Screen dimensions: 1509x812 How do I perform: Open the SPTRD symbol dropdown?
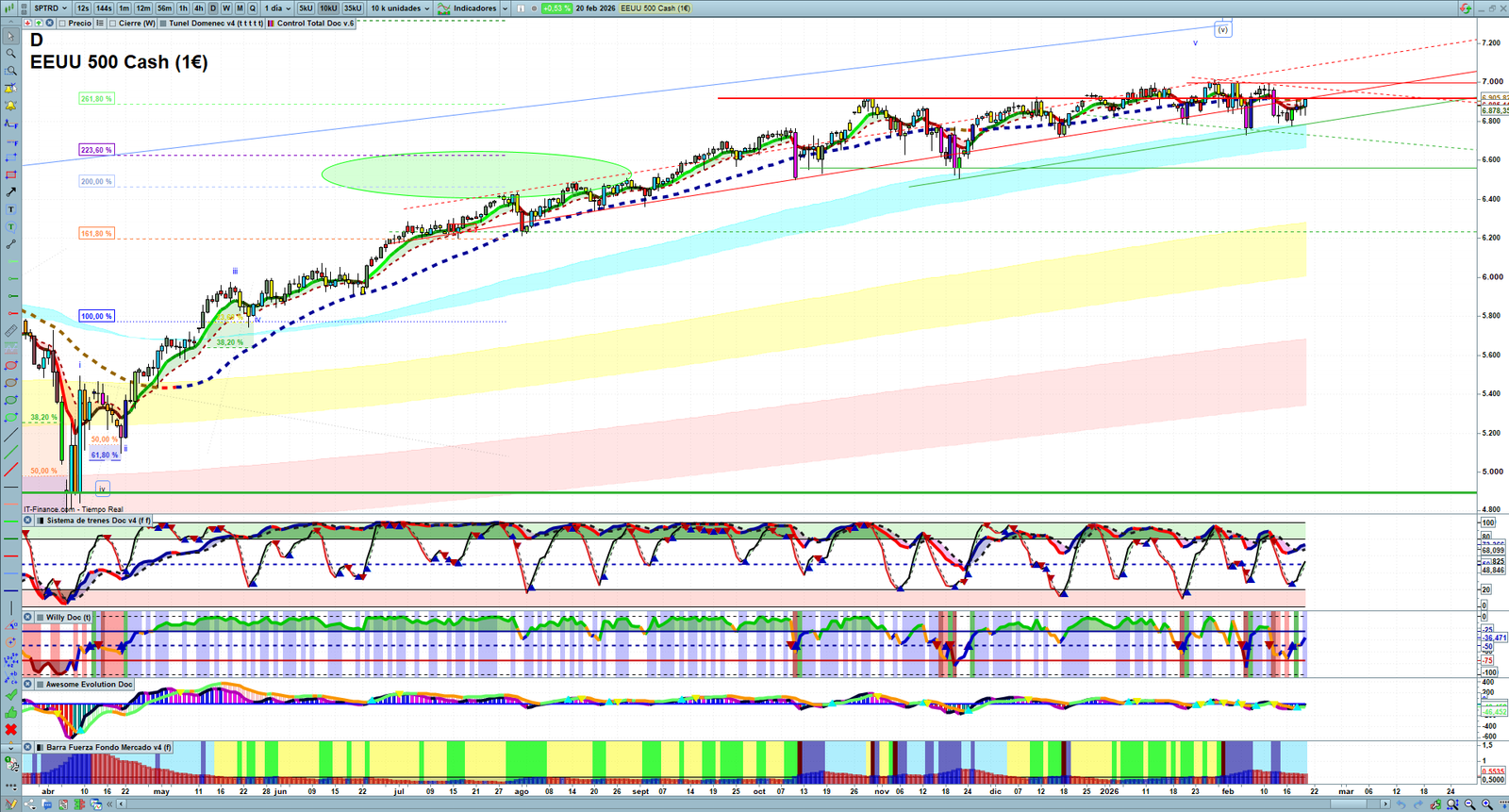pyautogui.click(x=50, y=8)
